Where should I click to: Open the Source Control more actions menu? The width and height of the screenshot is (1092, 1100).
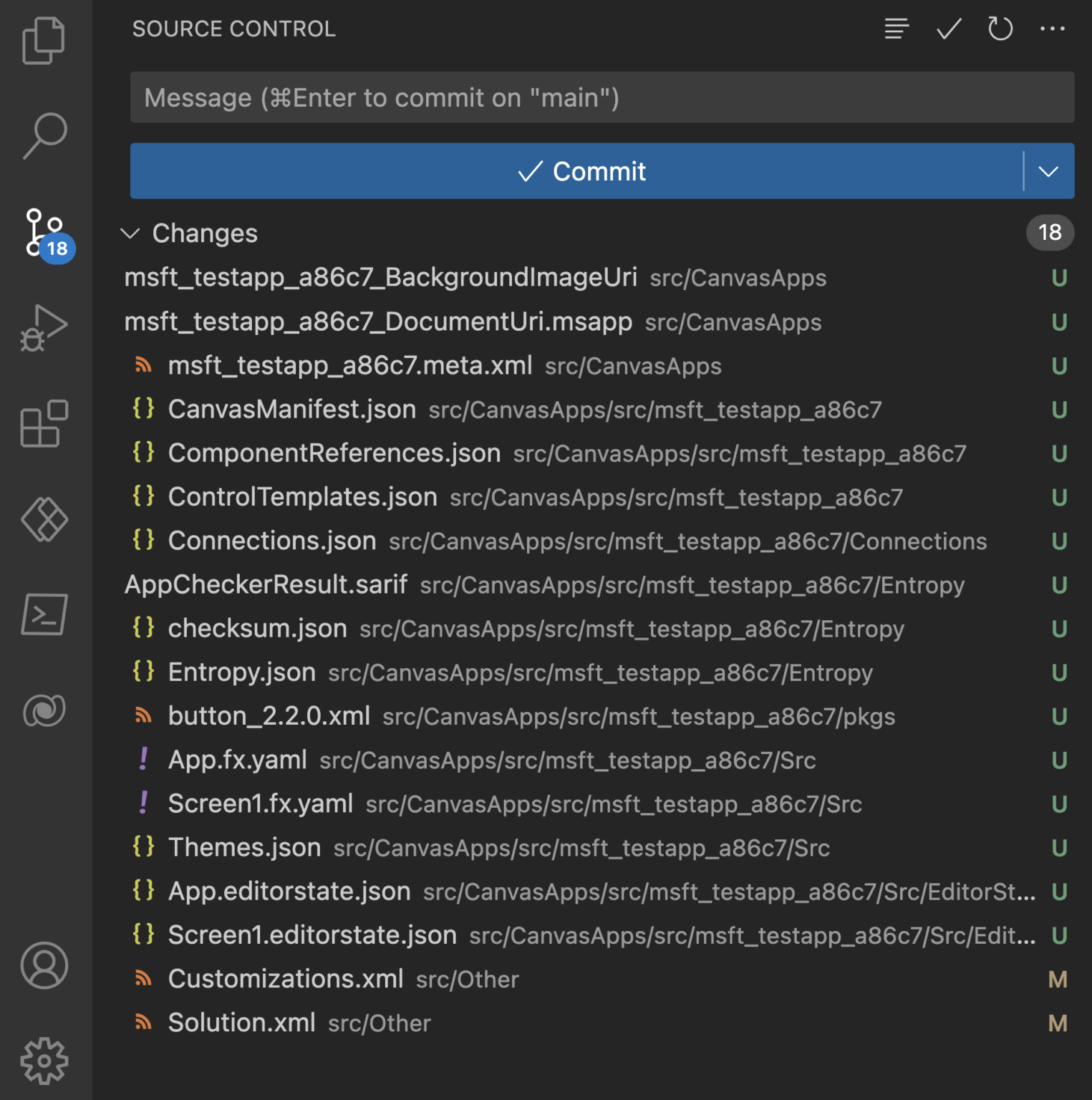1053,29
